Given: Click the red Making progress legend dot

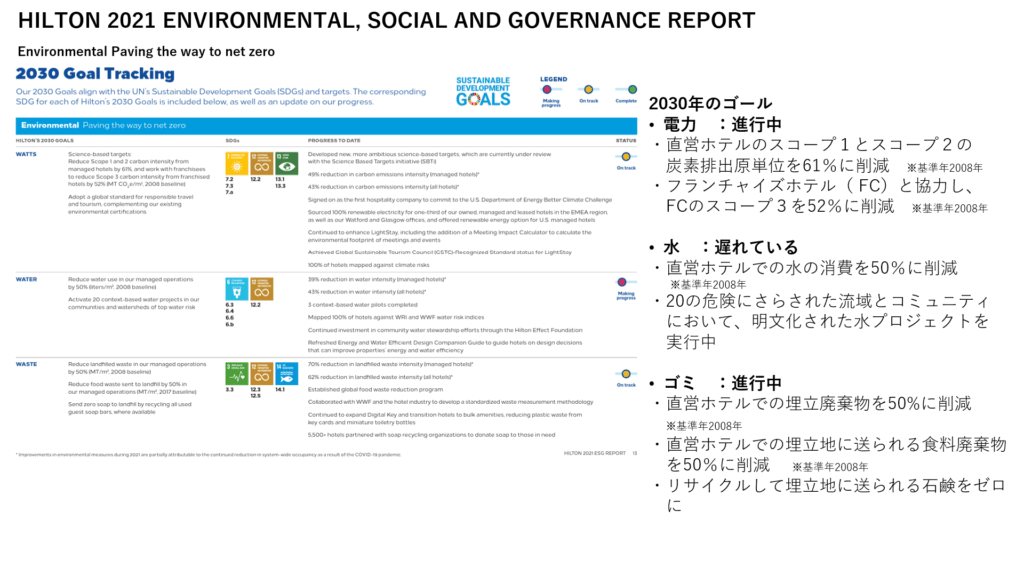Looking at the screenshot, I should pos(547,90).
